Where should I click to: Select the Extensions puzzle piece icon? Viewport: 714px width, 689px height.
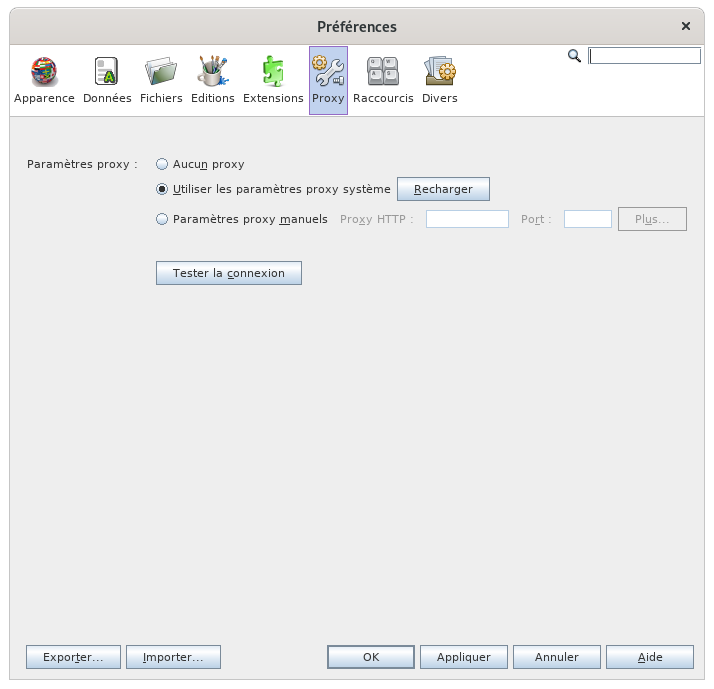pyautogui.click(x=273, y=80)
